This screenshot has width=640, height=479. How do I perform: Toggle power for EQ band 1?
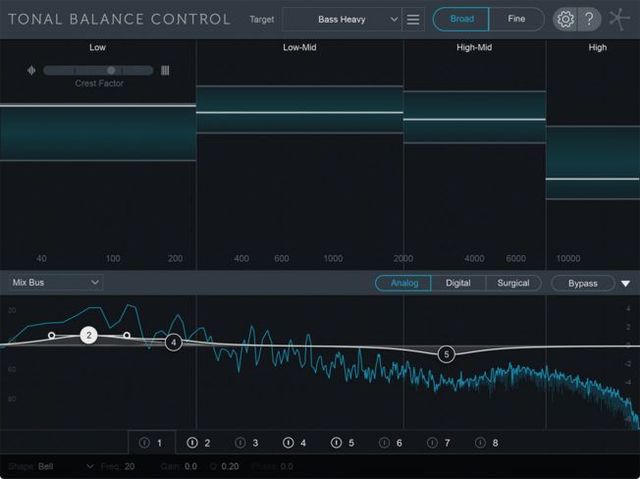[144, 443]
